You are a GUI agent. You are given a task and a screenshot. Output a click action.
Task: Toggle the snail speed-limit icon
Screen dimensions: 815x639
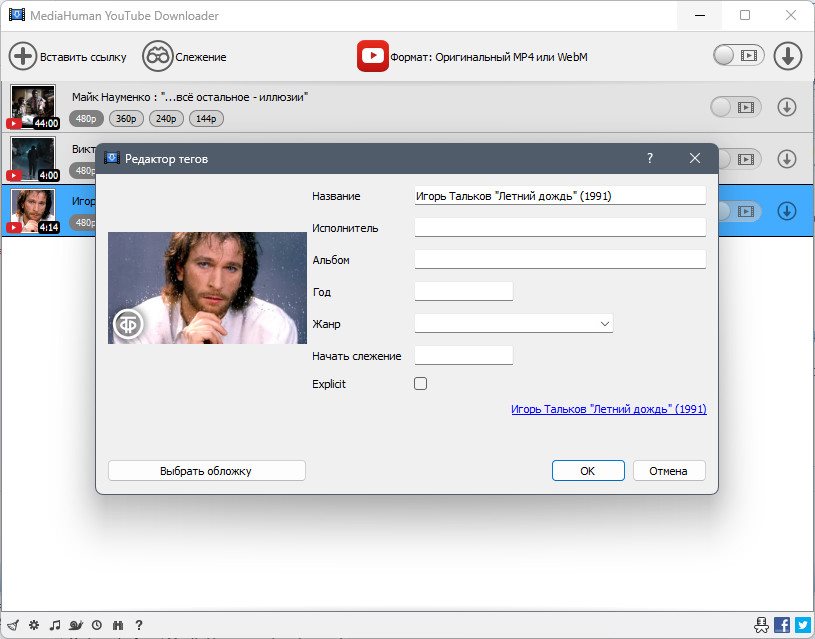coord(76,625)
